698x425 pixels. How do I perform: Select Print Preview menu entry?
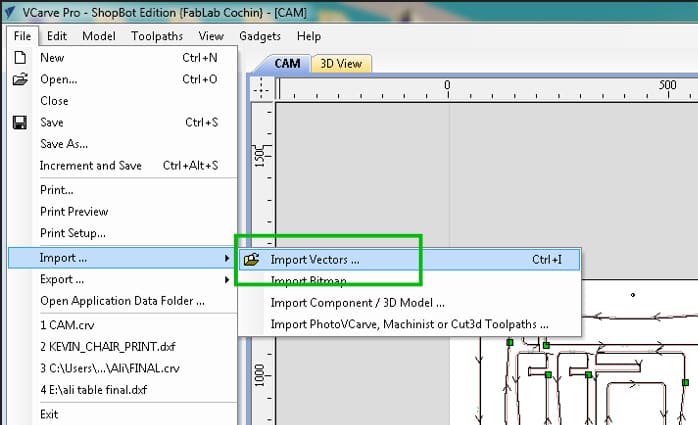(x=122, y=211)
